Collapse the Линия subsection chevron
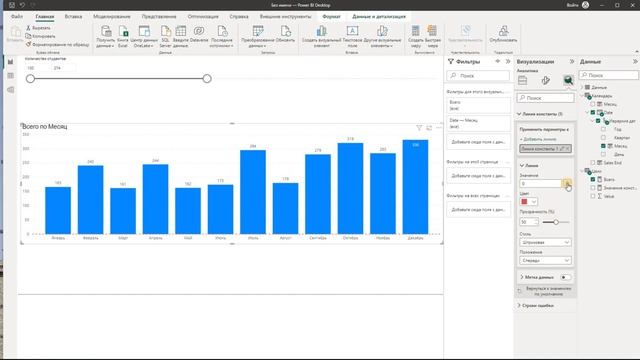The width and height of the screenshot is (640, 360). (522, 165)
